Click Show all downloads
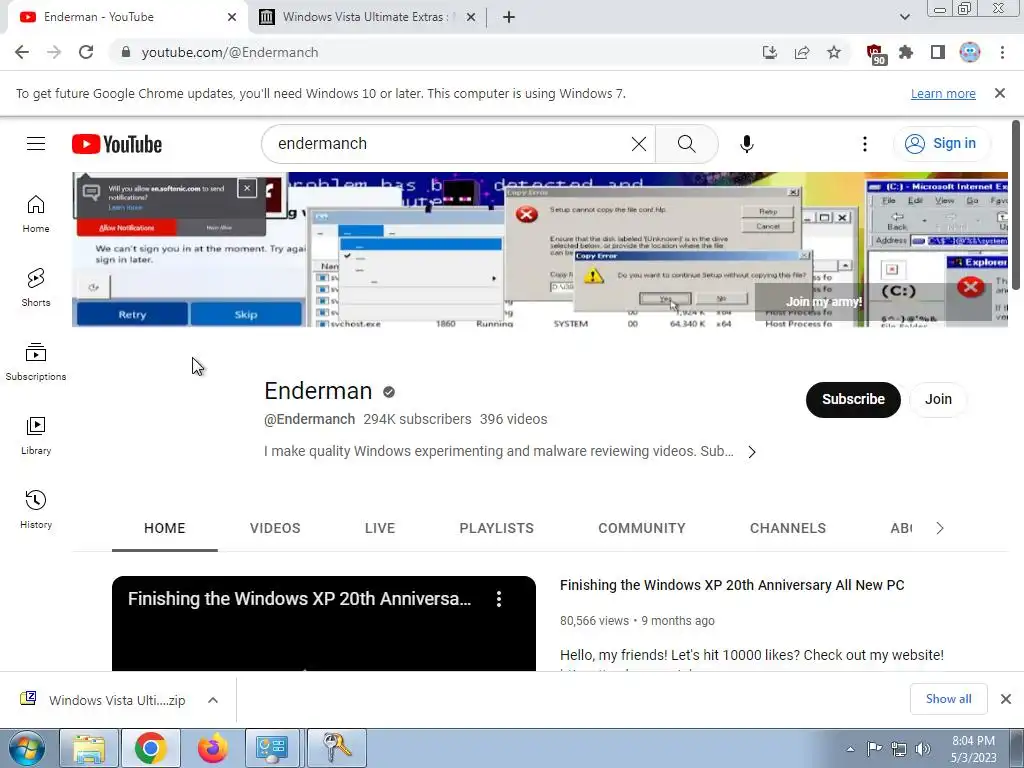This screenshot has width=1024, height=768. click(948, 699)
